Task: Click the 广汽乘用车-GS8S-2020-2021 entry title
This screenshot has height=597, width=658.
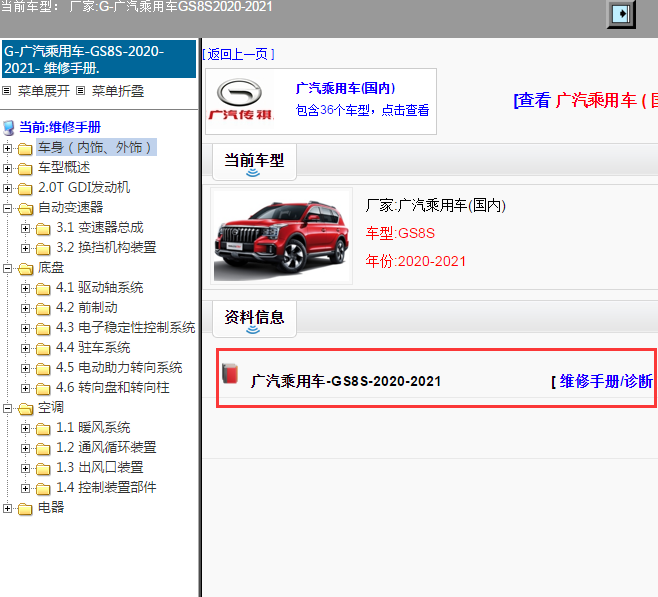Action: (x=346, y=381)
